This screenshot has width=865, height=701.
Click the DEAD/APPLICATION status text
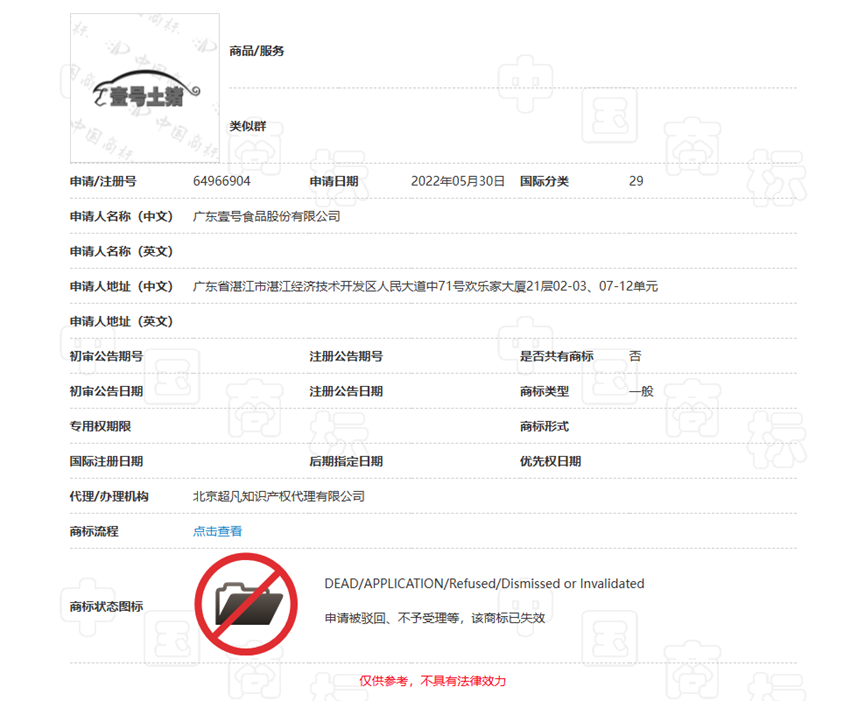484,584
